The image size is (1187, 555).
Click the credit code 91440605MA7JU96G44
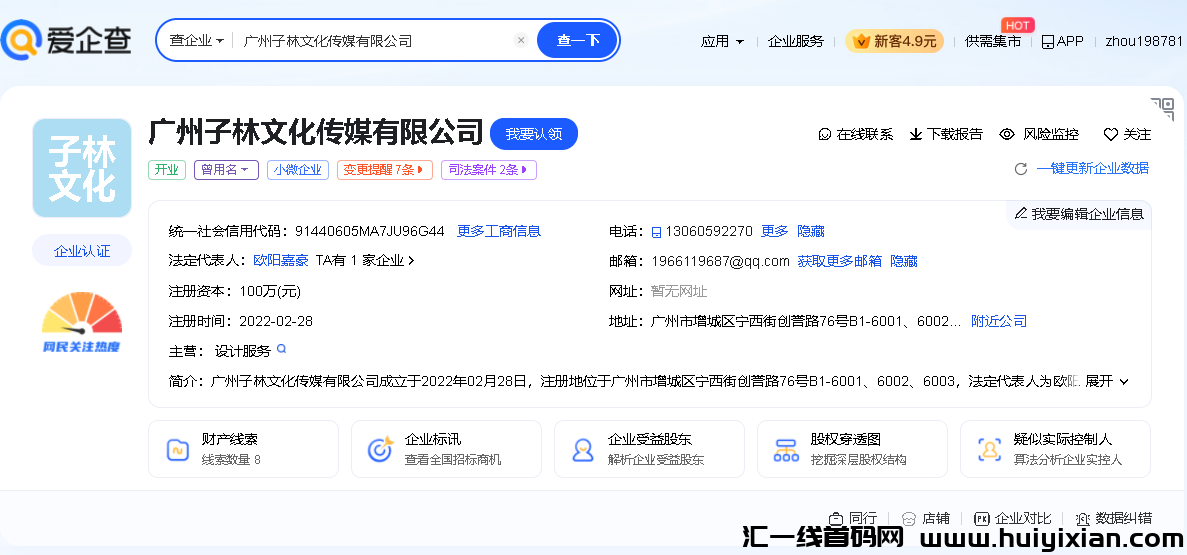click(x=369, y=231)
